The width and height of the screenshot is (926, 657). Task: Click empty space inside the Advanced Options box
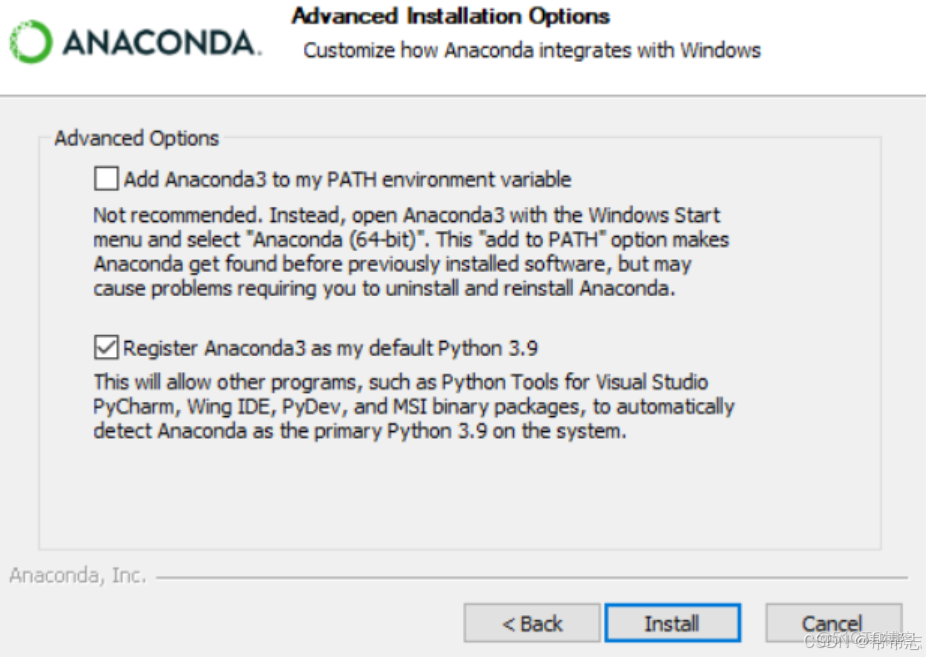coord(460,495)
